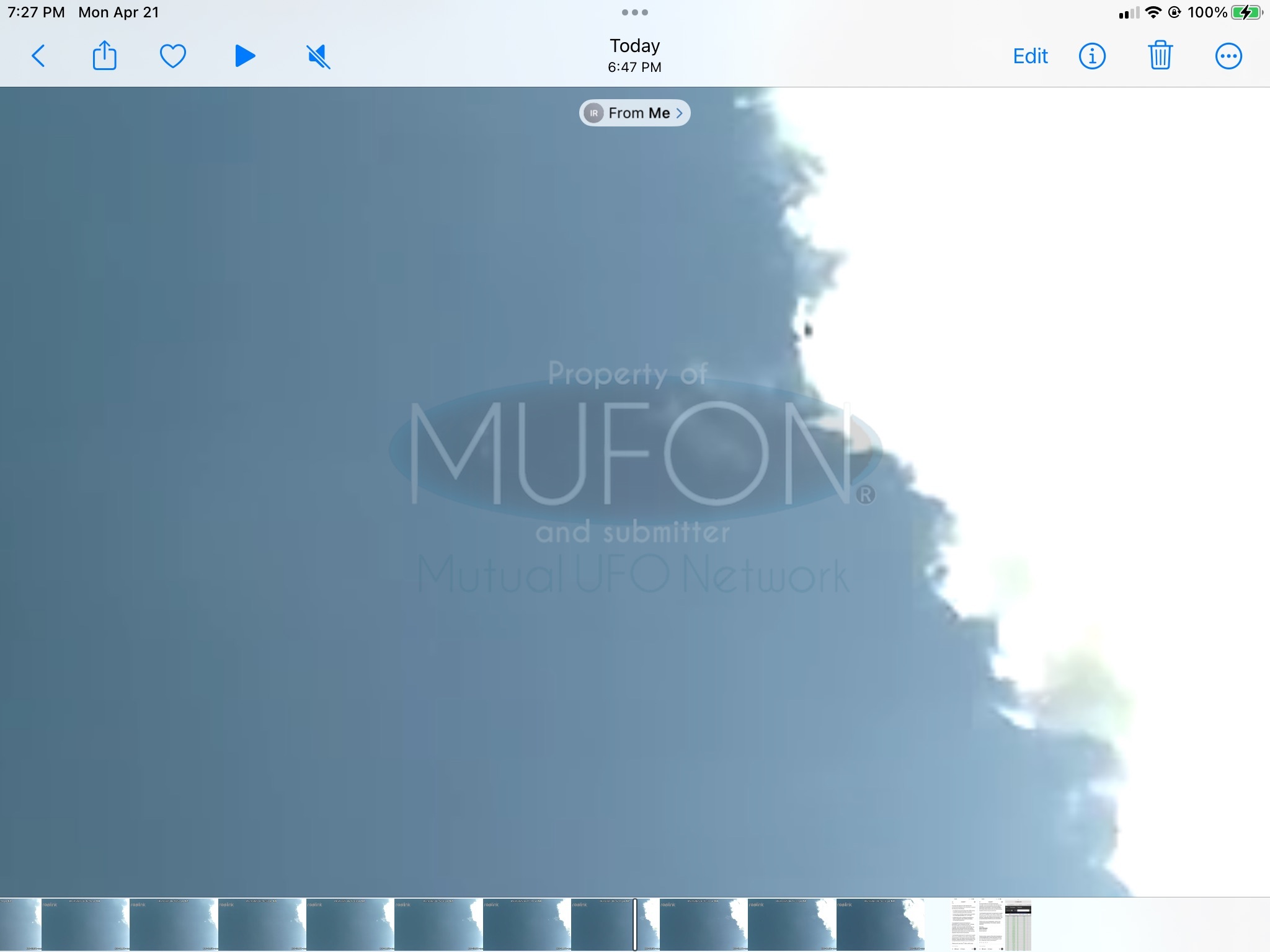
Task: Tap the 100% battery percentage text
Action: (1207, 12)
